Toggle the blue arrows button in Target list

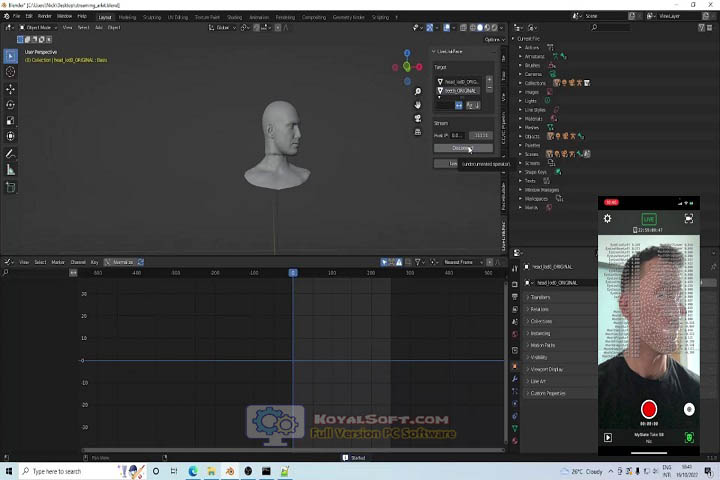click(459, 106)
